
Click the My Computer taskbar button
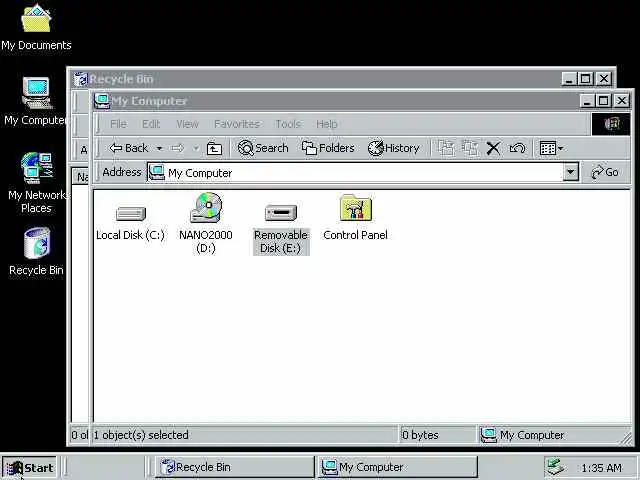398,467
